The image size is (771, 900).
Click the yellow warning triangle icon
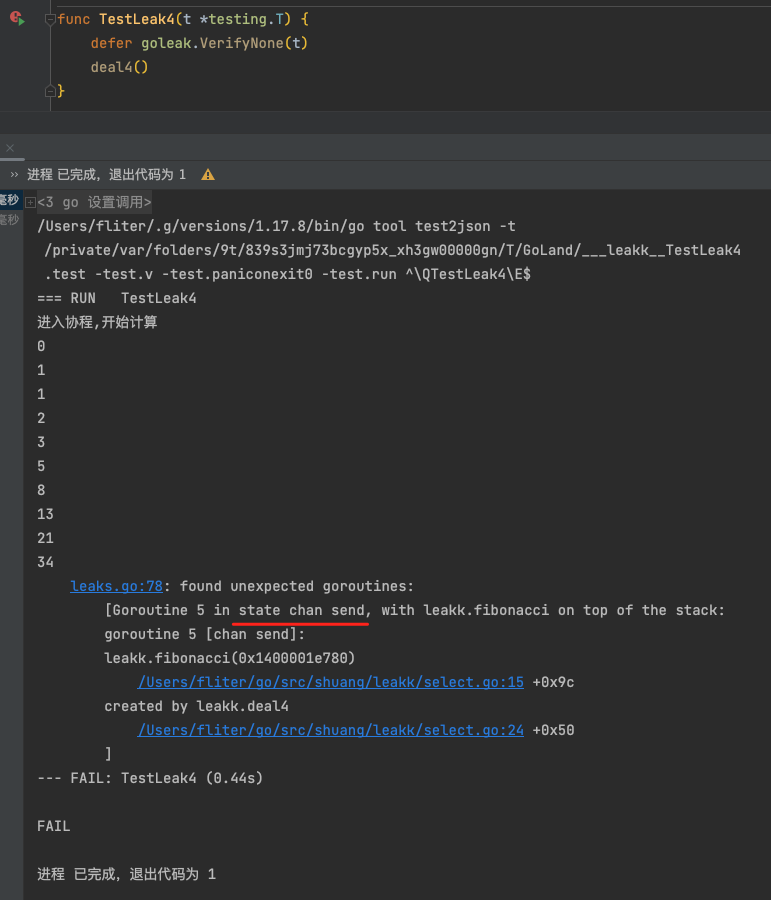pos(208,174)
